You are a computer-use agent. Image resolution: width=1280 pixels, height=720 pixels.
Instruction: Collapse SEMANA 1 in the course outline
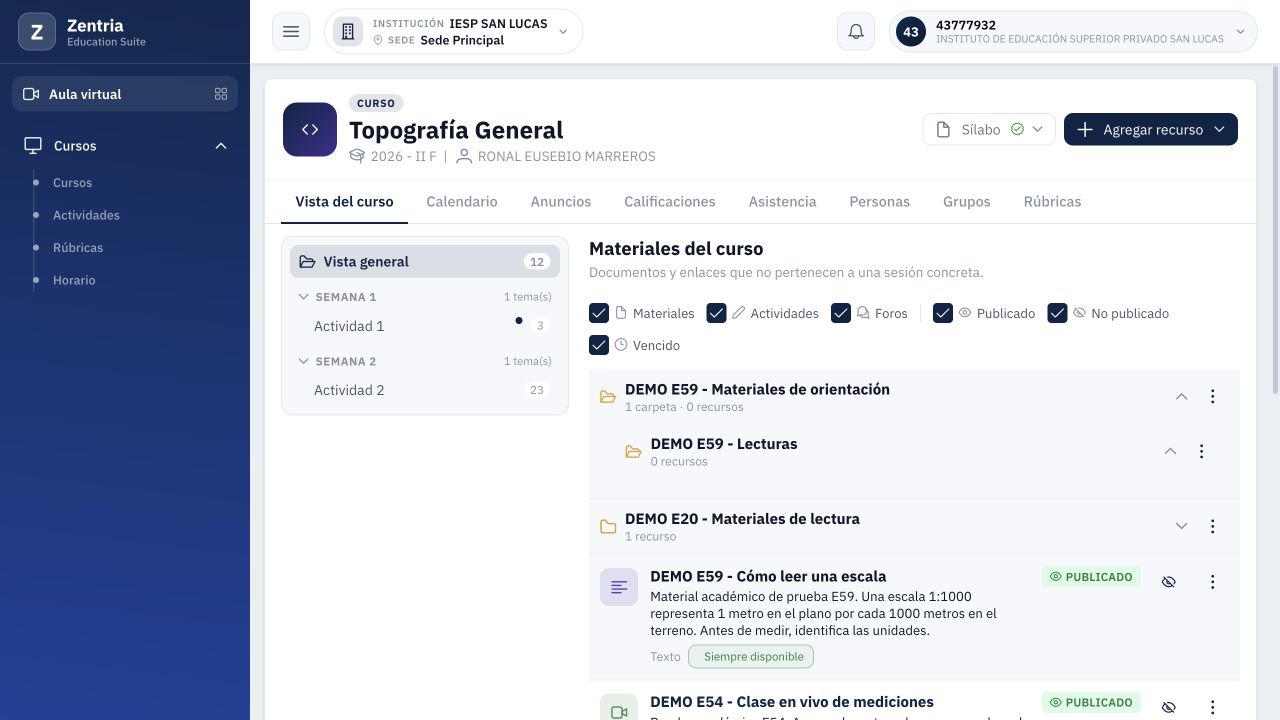(425, 297)
